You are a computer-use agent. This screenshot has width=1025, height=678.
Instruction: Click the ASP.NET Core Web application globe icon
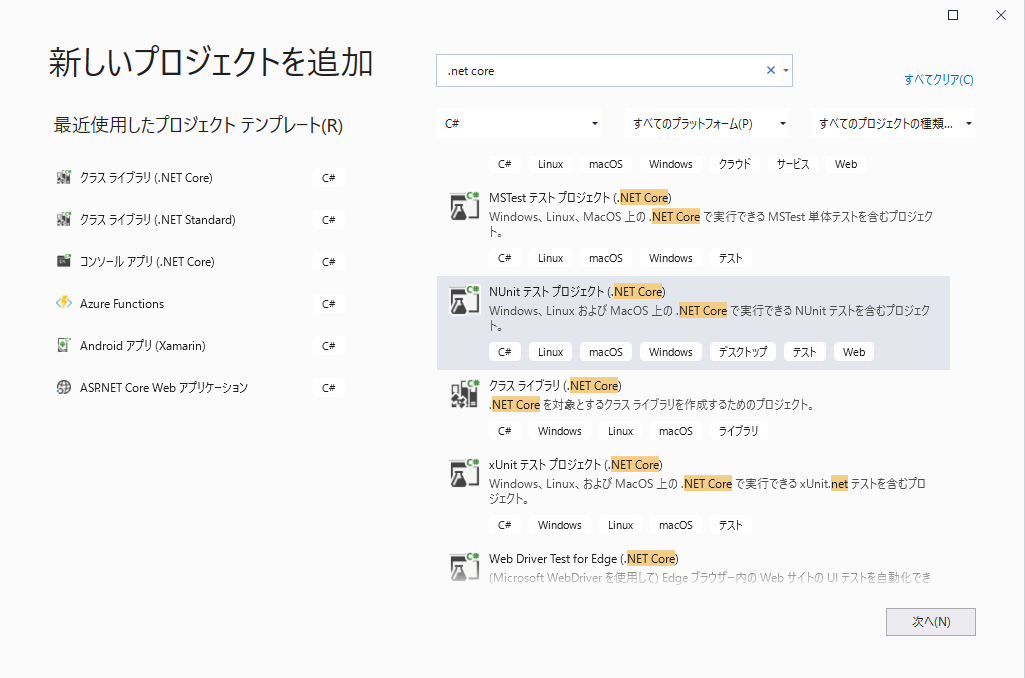point(63,387)
